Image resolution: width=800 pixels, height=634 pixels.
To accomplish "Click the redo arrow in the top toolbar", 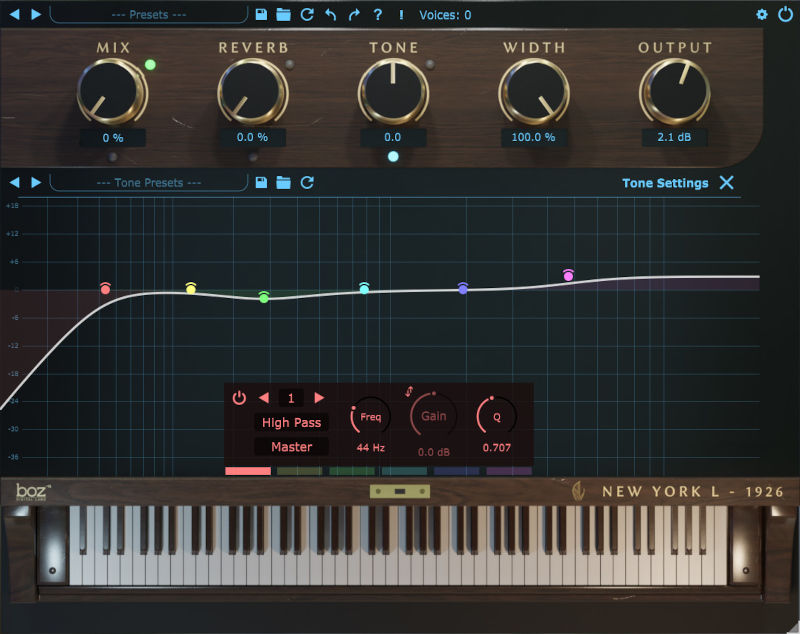I will point(353,15).
